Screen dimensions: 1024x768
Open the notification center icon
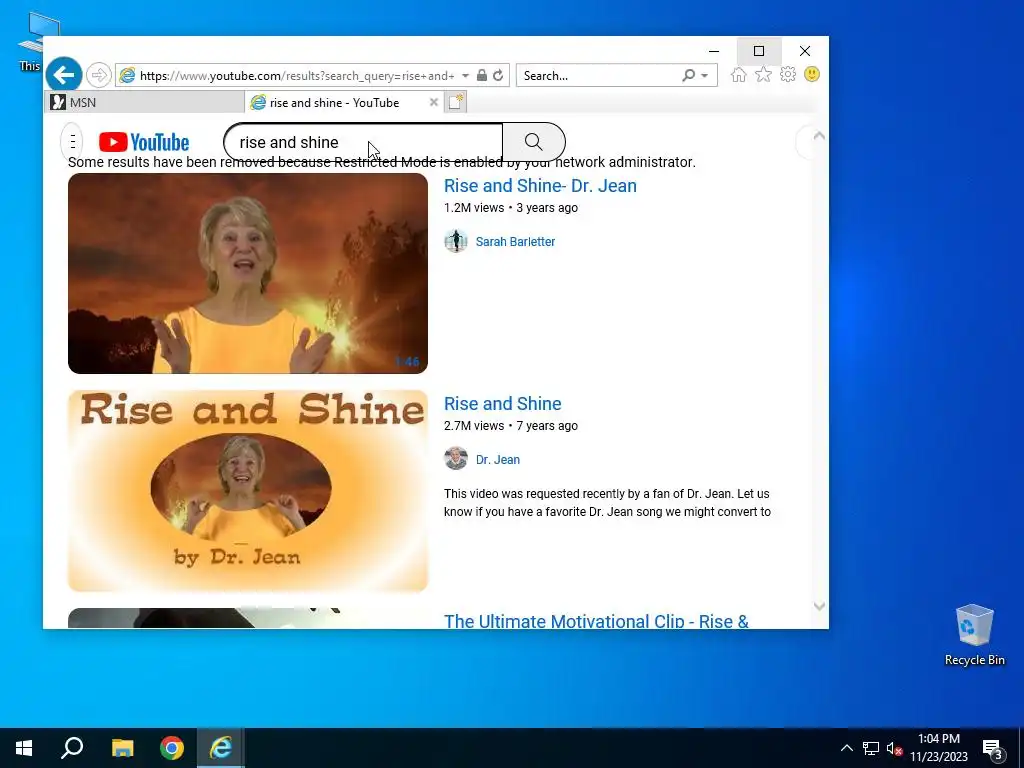[993, 749]
